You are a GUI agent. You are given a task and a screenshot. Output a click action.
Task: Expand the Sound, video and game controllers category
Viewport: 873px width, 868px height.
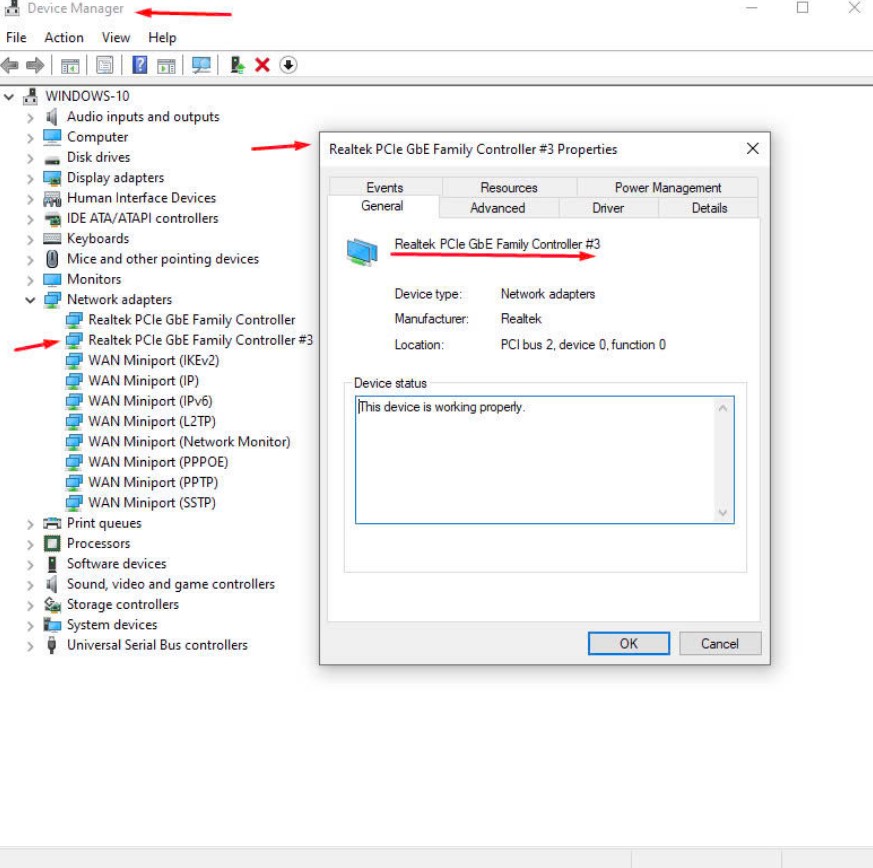tap(30, 585)
